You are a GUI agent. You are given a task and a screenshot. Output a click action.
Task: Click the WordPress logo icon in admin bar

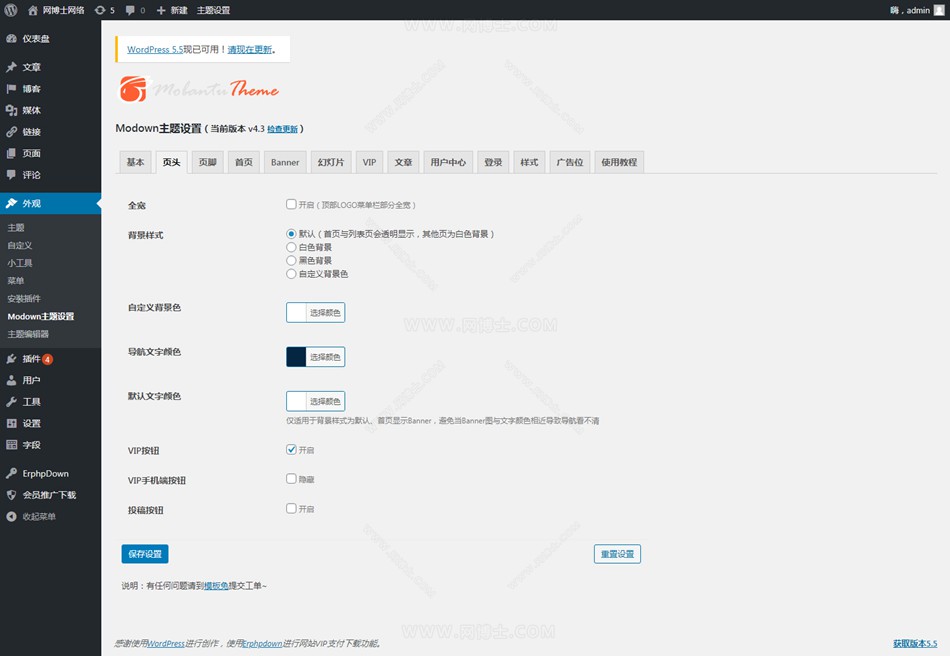(11, 10)
